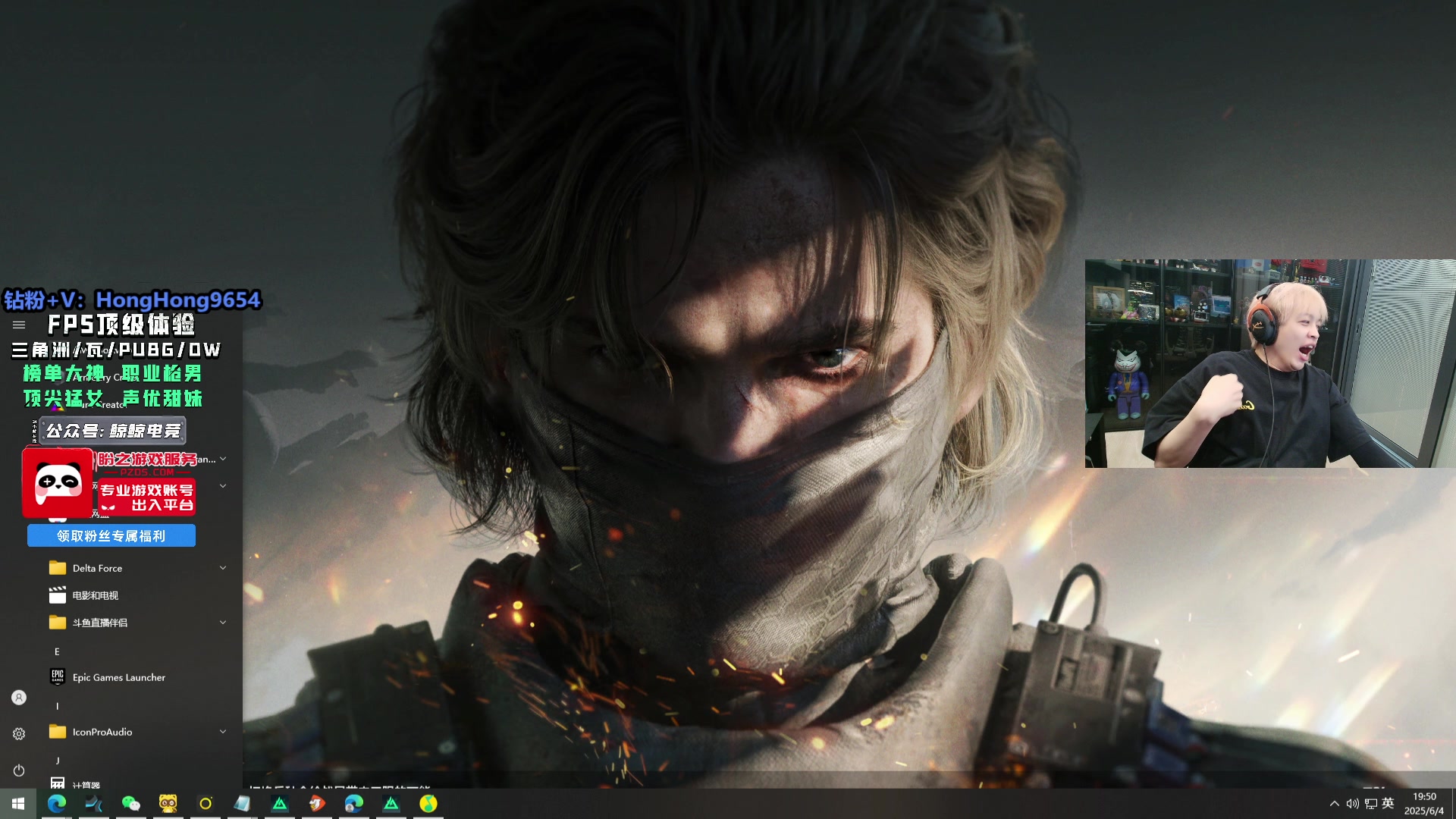Open the volume control in system tray
Image resolution: width=1456 pixels, height=819 pixels.
pos(1353,803)
